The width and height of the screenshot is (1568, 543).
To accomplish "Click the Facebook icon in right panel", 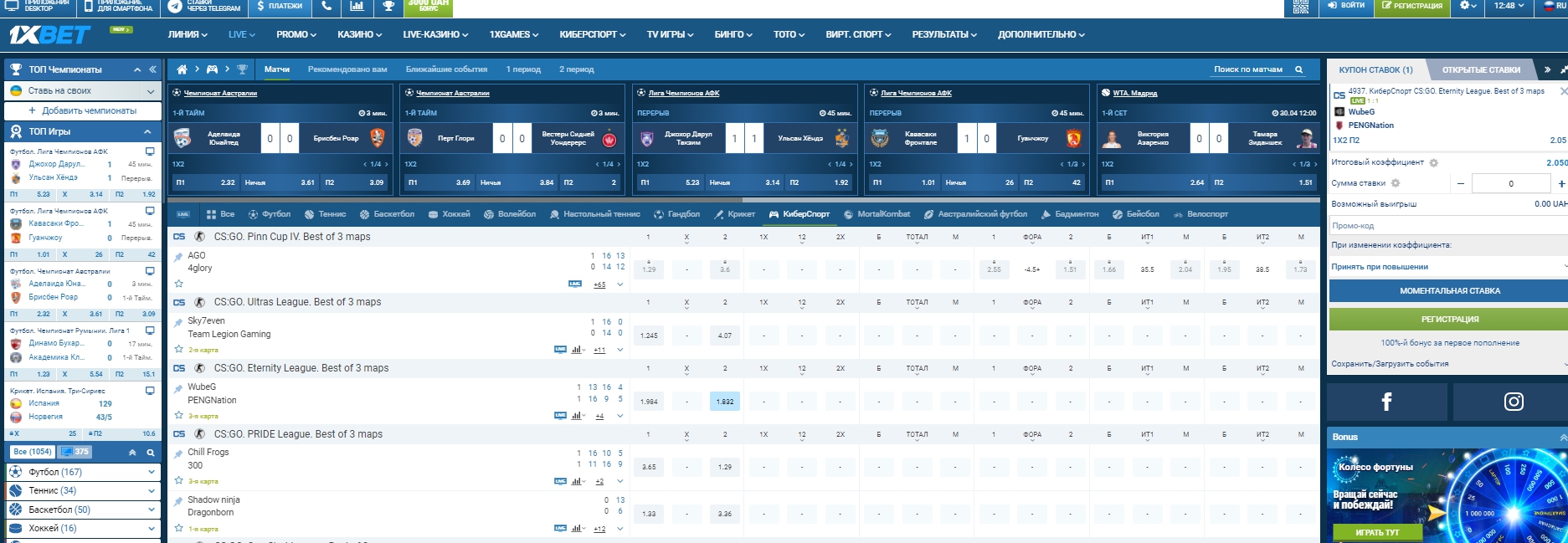I will 1386,402.
